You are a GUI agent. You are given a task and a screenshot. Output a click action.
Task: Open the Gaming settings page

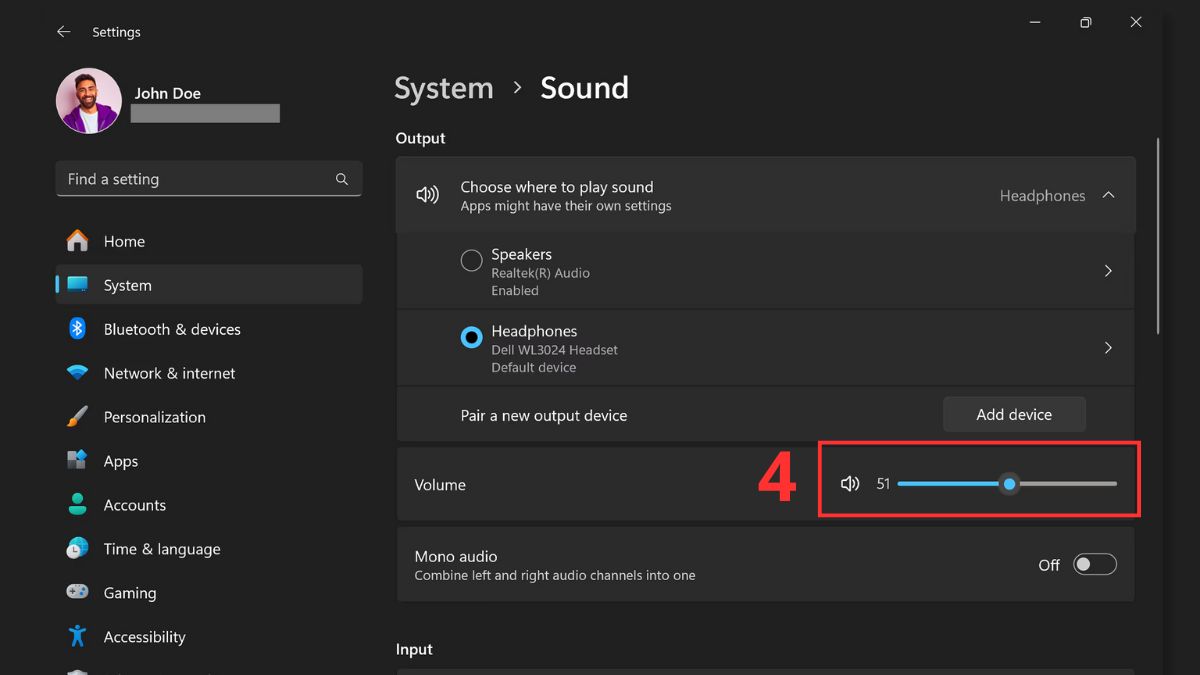tap(130, 593)
